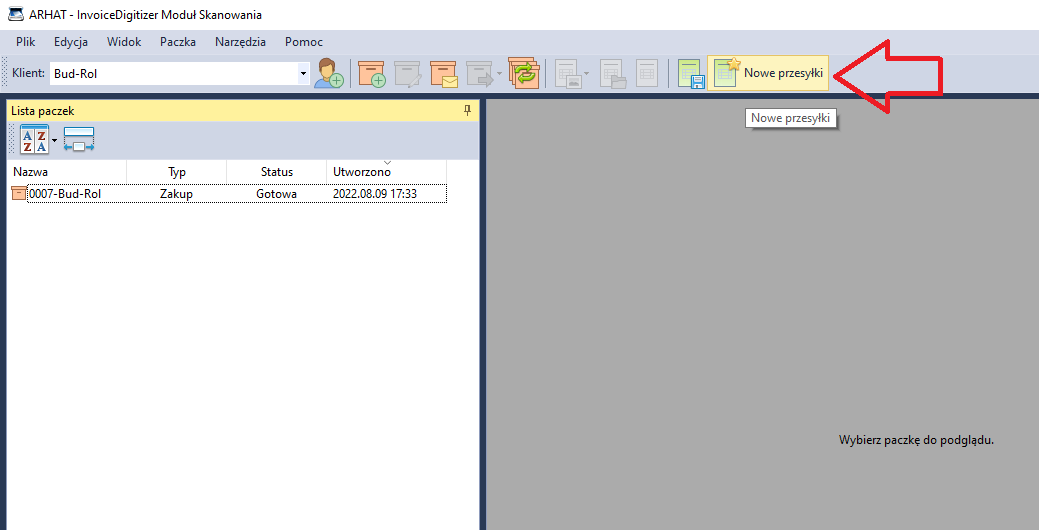Expand the sort options dropdown arrow
This screenshot has width=1039, height=530.
[x=55, y=140]
